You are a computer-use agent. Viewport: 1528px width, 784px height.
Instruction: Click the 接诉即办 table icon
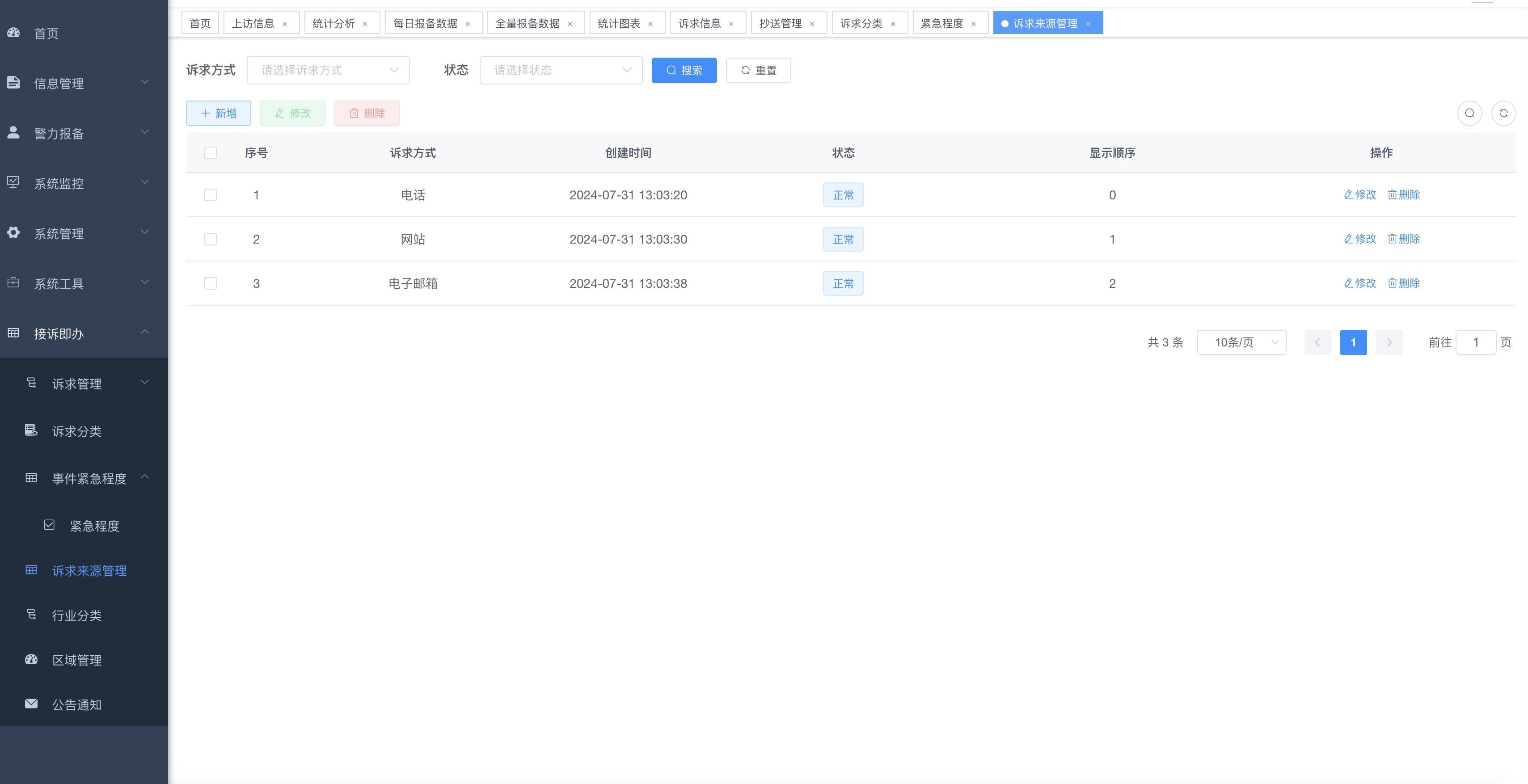14,333
